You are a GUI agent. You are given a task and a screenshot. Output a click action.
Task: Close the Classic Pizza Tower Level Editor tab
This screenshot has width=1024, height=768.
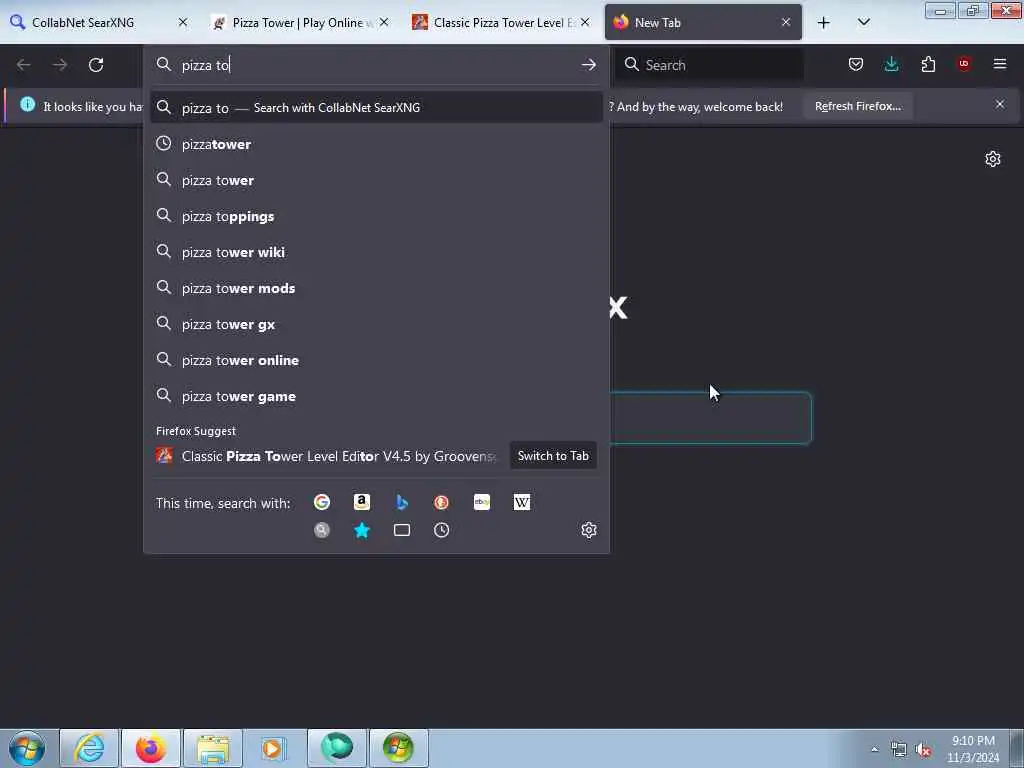[585, 23]
